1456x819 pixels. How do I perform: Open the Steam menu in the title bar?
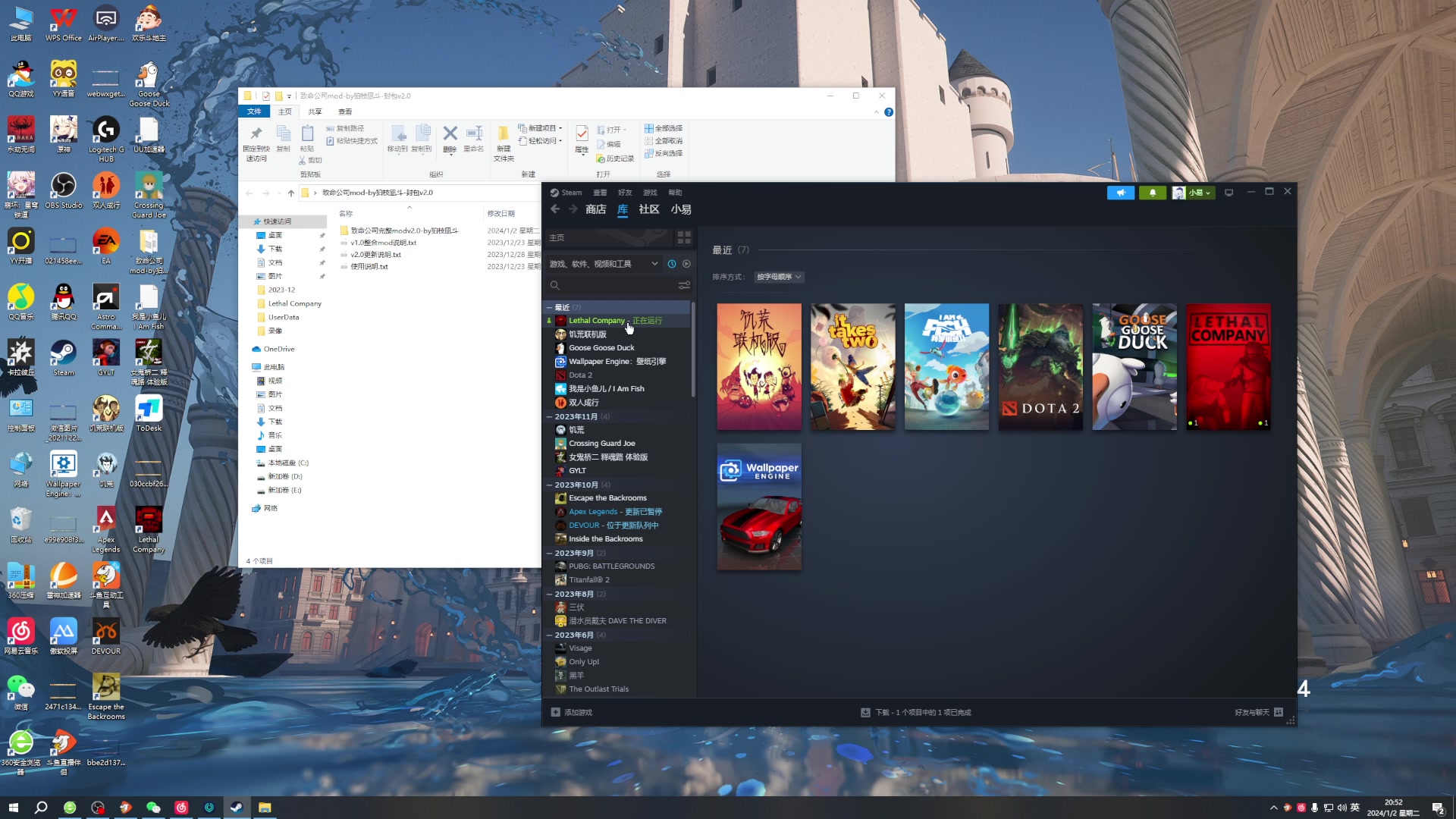click(x=566, y=193)
